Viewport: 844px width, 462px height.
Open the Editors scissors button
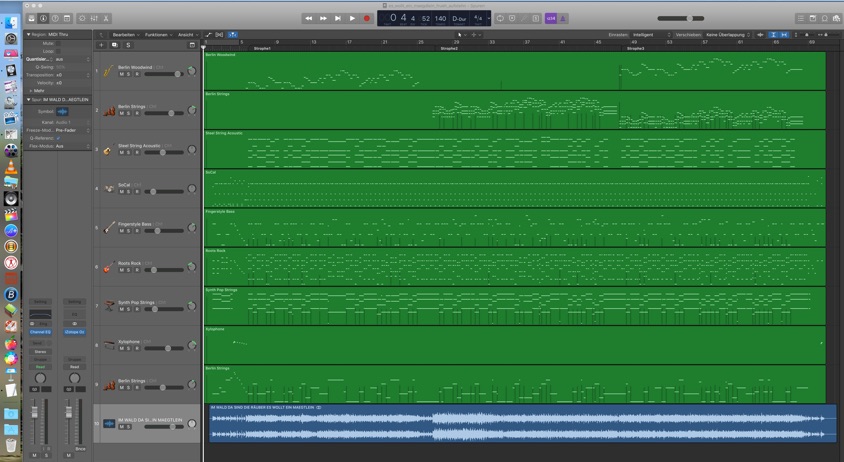pos(106,18)
